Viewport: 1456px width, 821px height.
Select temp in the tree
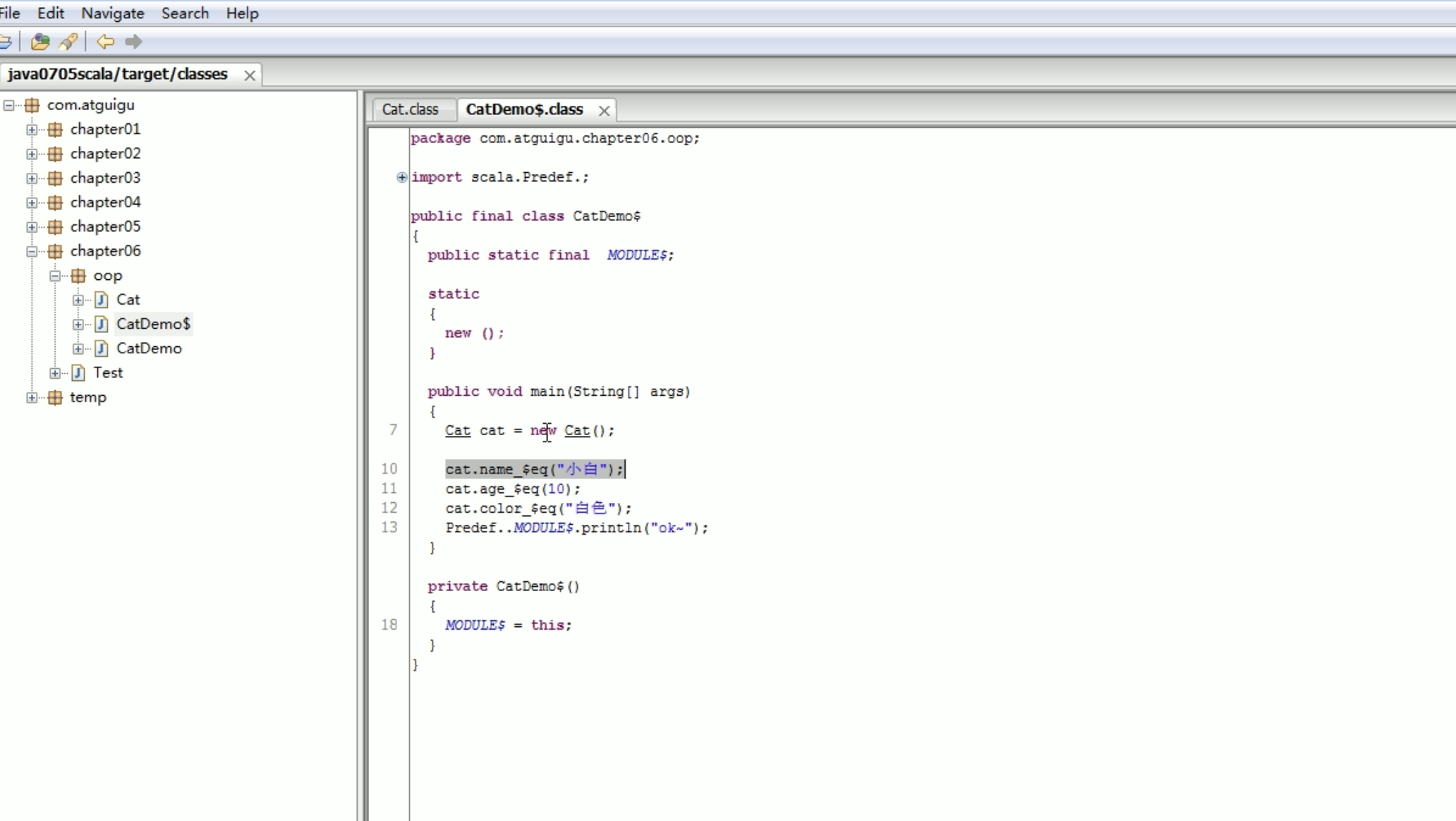coord(88,397)
